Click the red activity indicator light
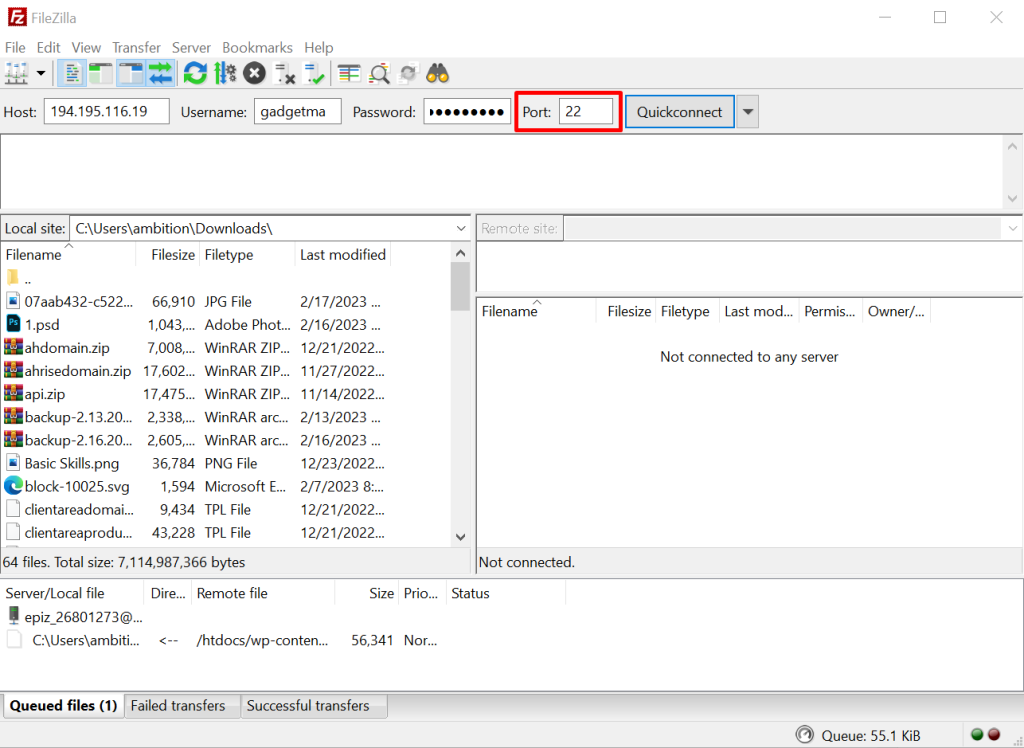Image resolution: width=1024 pixels, height=748 pixels. click(995, 734)
